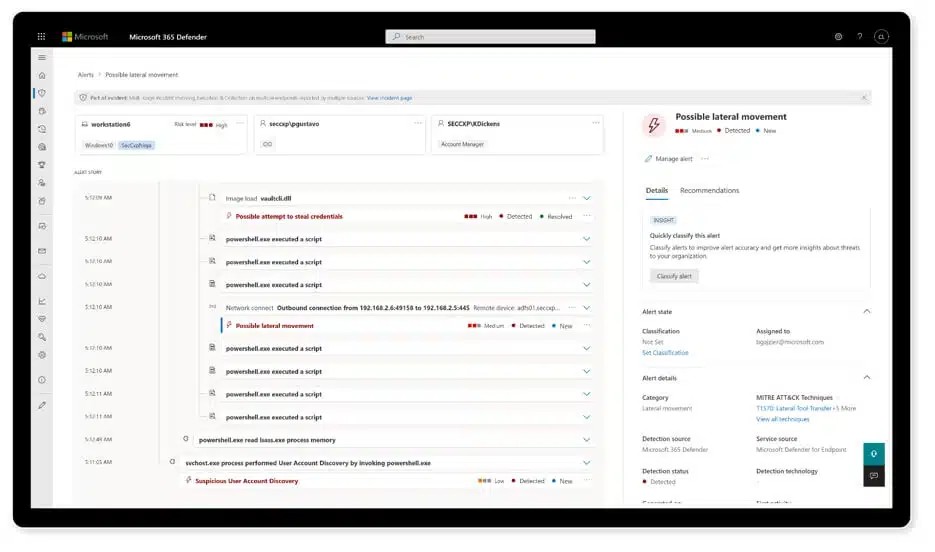The height and width of the screenshot is (552, 935).
Task: Click the Account Manager tag
Action: point(462,144)
